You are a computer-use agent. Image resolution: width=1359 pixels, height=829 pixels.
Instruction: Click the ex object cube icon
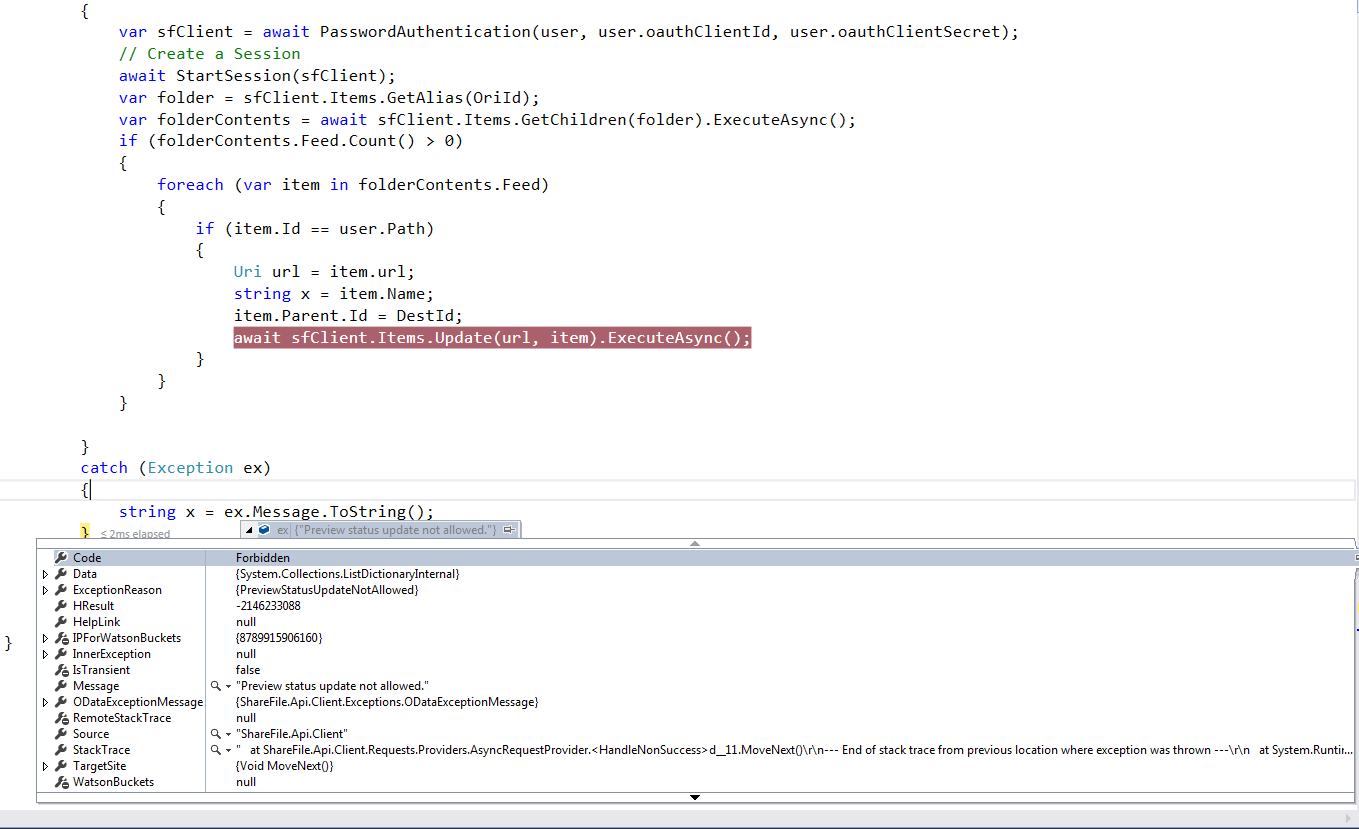[264, 530]
